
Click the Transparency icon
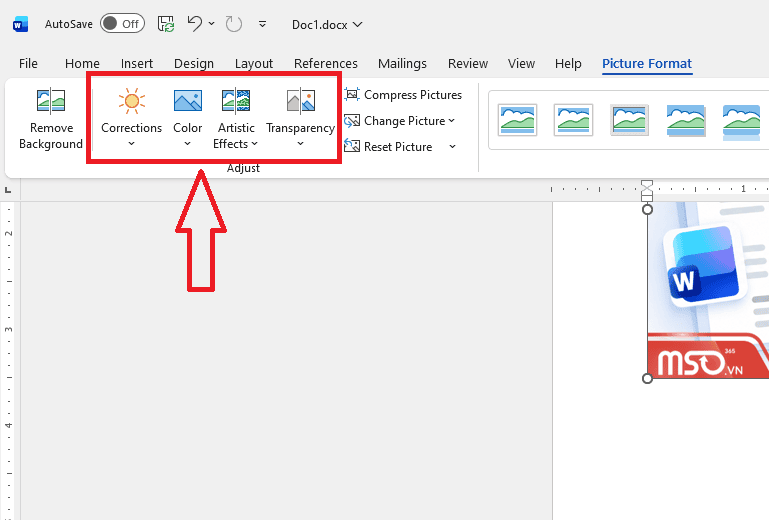click(x=301, y=101)
